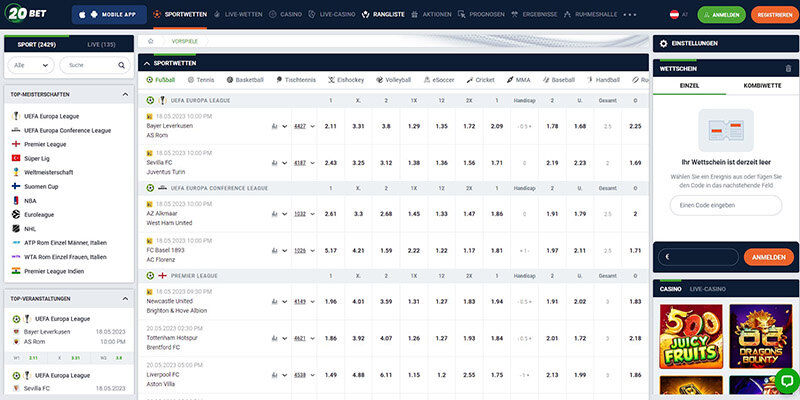Select the Baseball sport tab
Image resolution: width=800 pixels, height=400 pixels.
(x=558, y=80)
